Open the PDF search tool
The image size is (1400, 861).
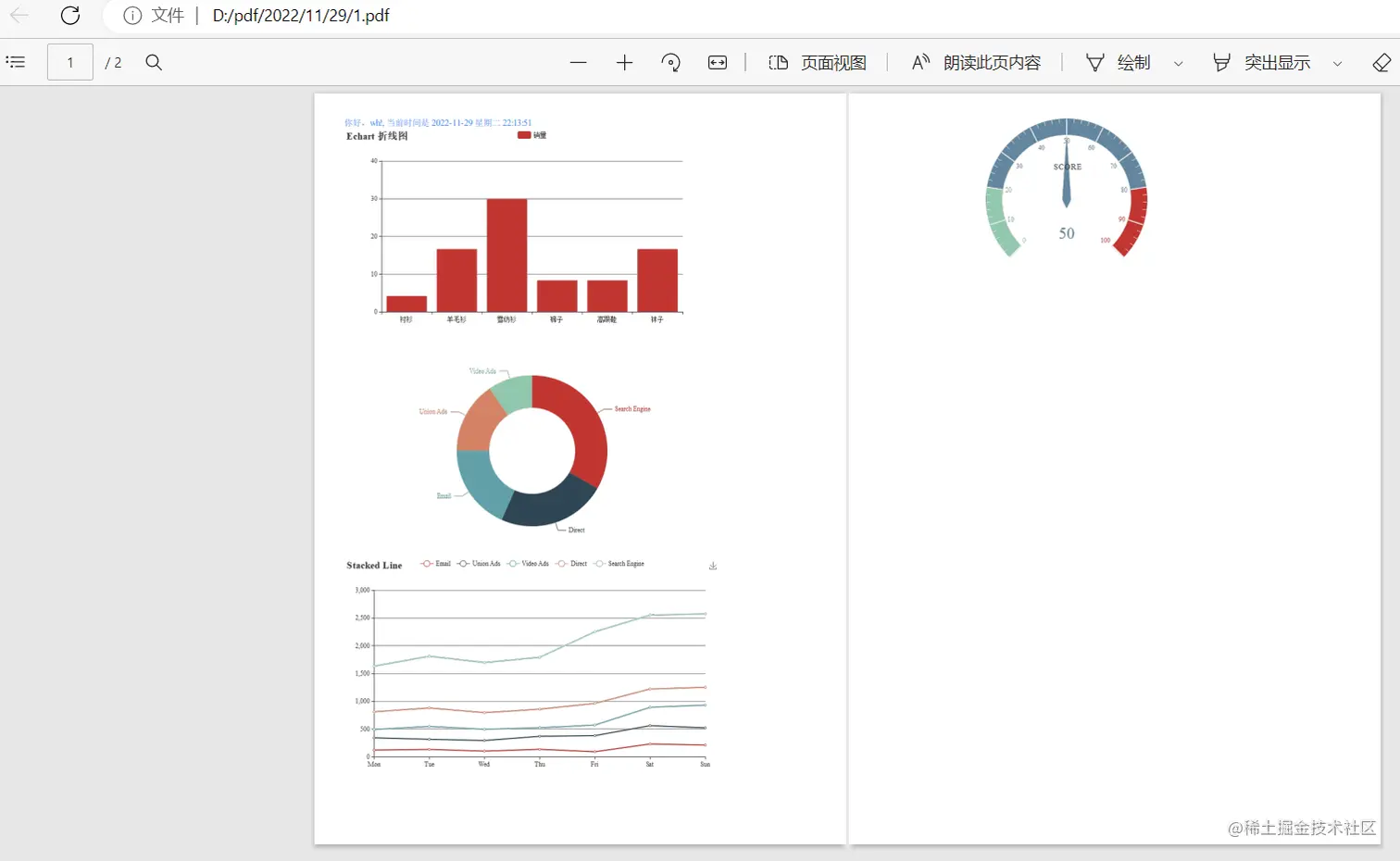tap(154, 62)
